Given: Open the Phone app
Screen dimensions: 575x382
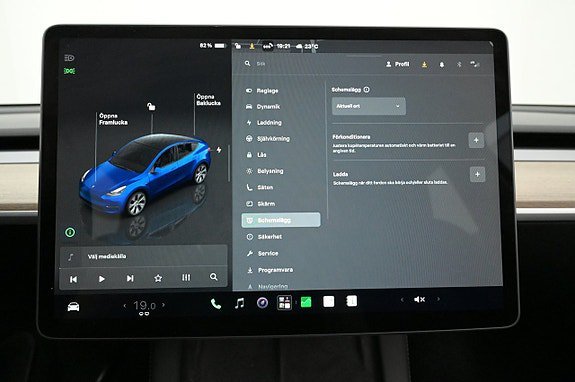Looking at the screenshot, I should [x=216, y=304].
